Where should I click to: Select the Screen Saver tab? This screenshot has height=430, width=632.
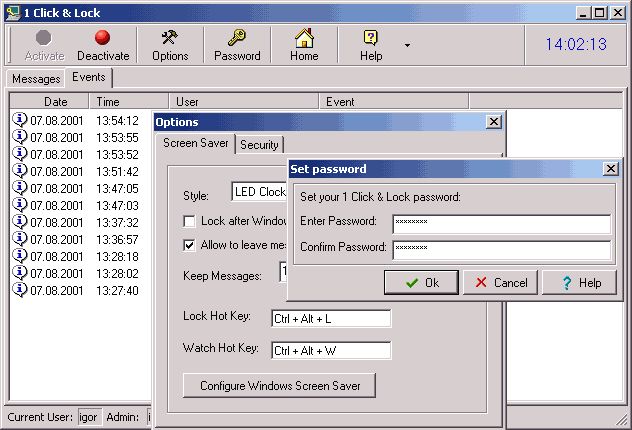[x=195, y=143]
